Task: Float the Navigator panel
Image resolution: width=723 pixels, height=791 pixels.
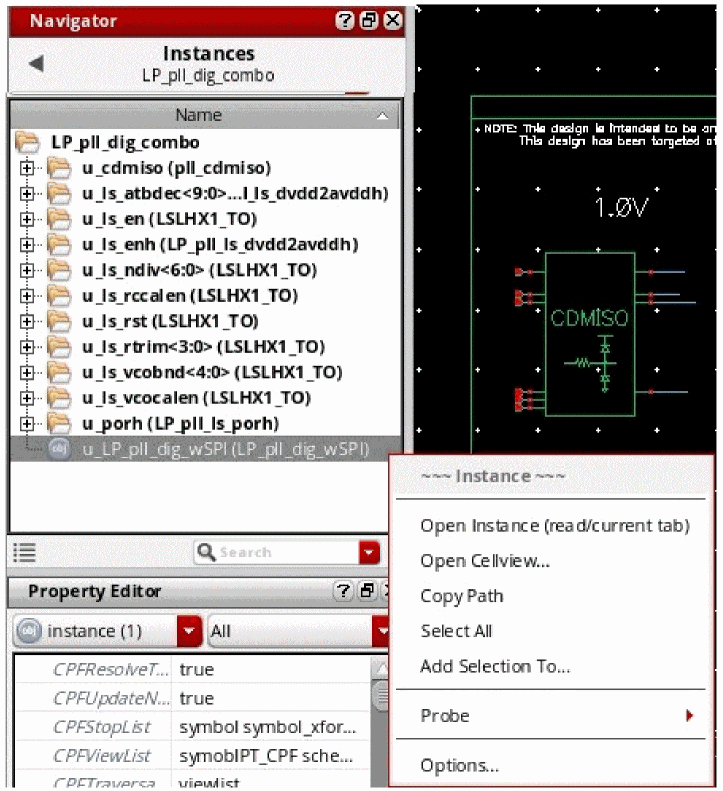Action: pos(369,21)
